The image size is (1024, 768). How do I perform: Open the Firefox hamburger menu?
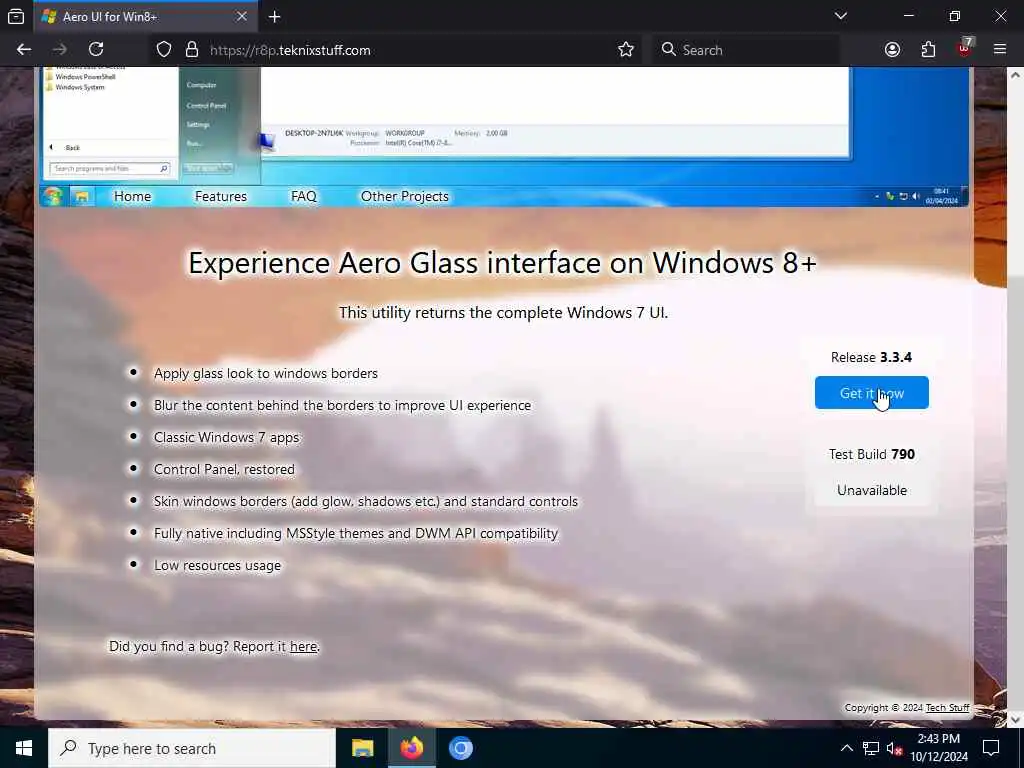pos(1000,50)
